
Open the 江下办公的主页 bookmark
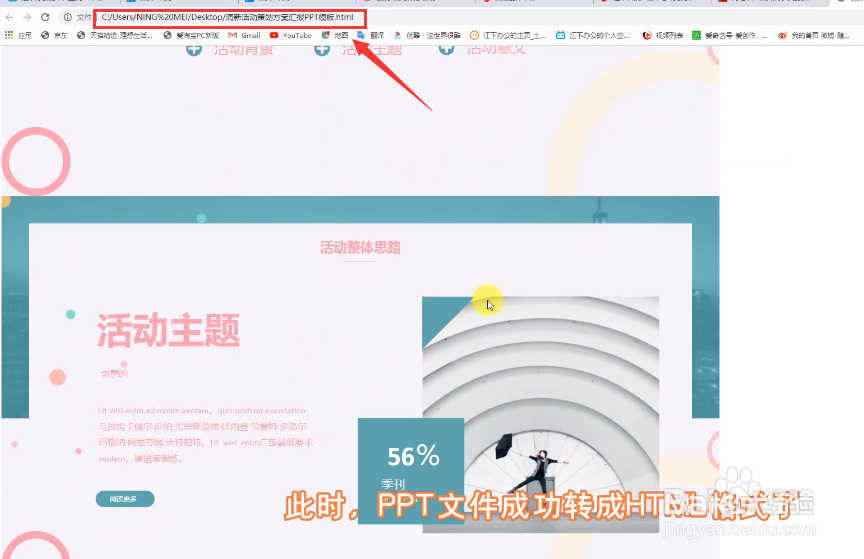pyautogui.click(x=507, y=35)
